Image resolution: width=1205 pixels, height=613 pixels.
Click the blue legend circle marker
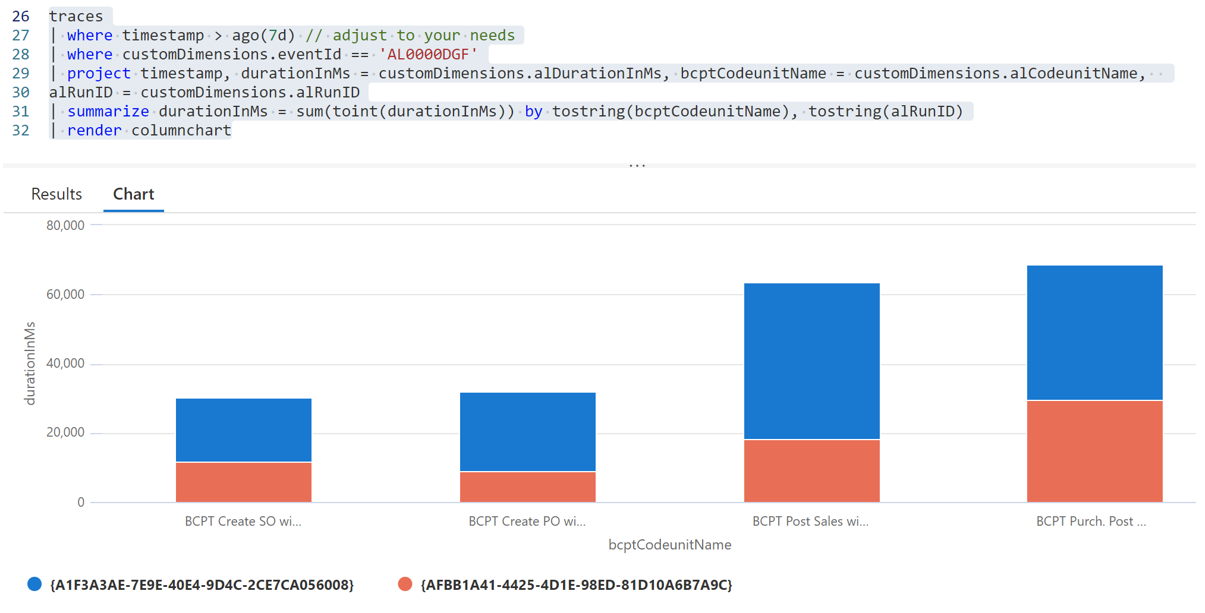(x=35, y=584)
